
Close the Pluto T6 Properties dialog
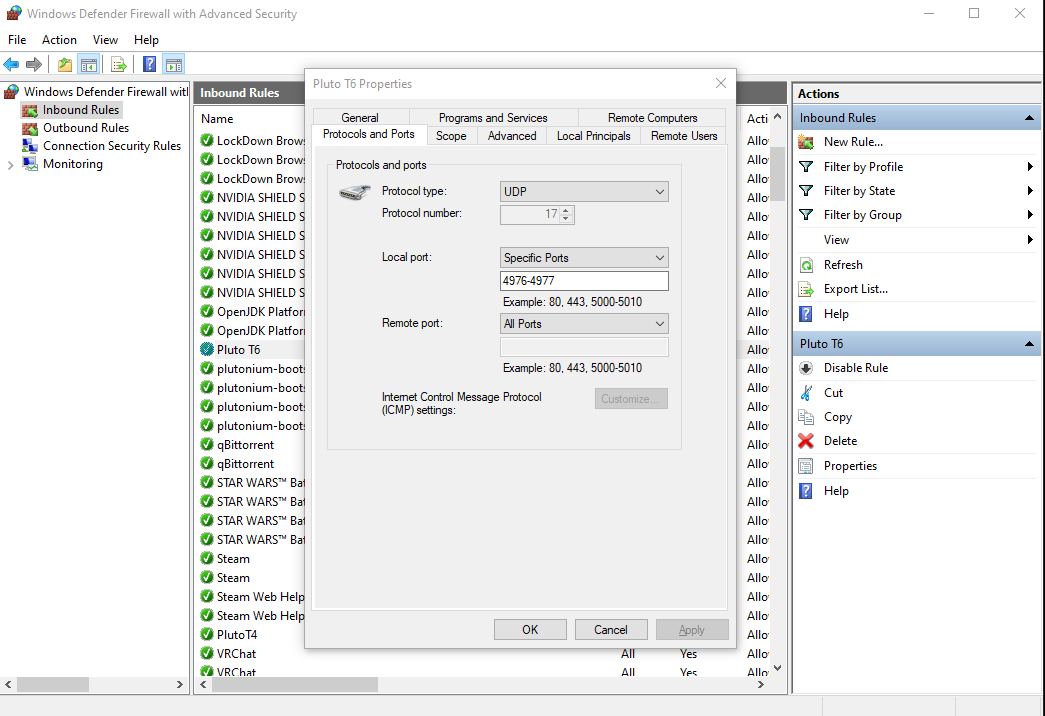coord(721,83)
